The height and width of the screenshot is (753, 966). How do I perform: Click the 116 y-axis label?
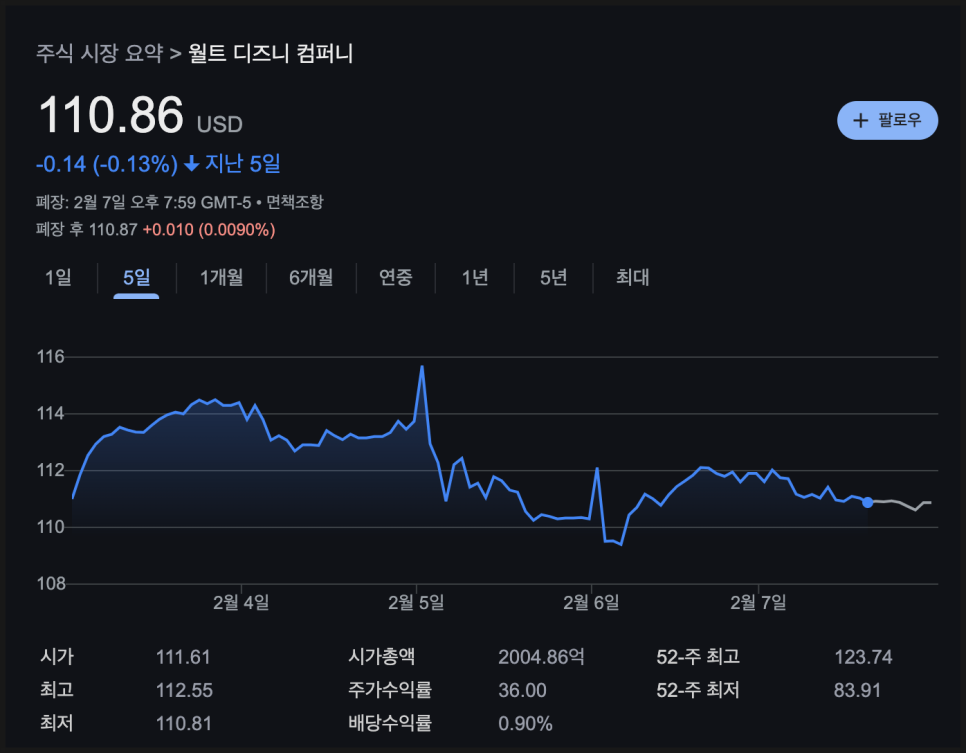51,357
